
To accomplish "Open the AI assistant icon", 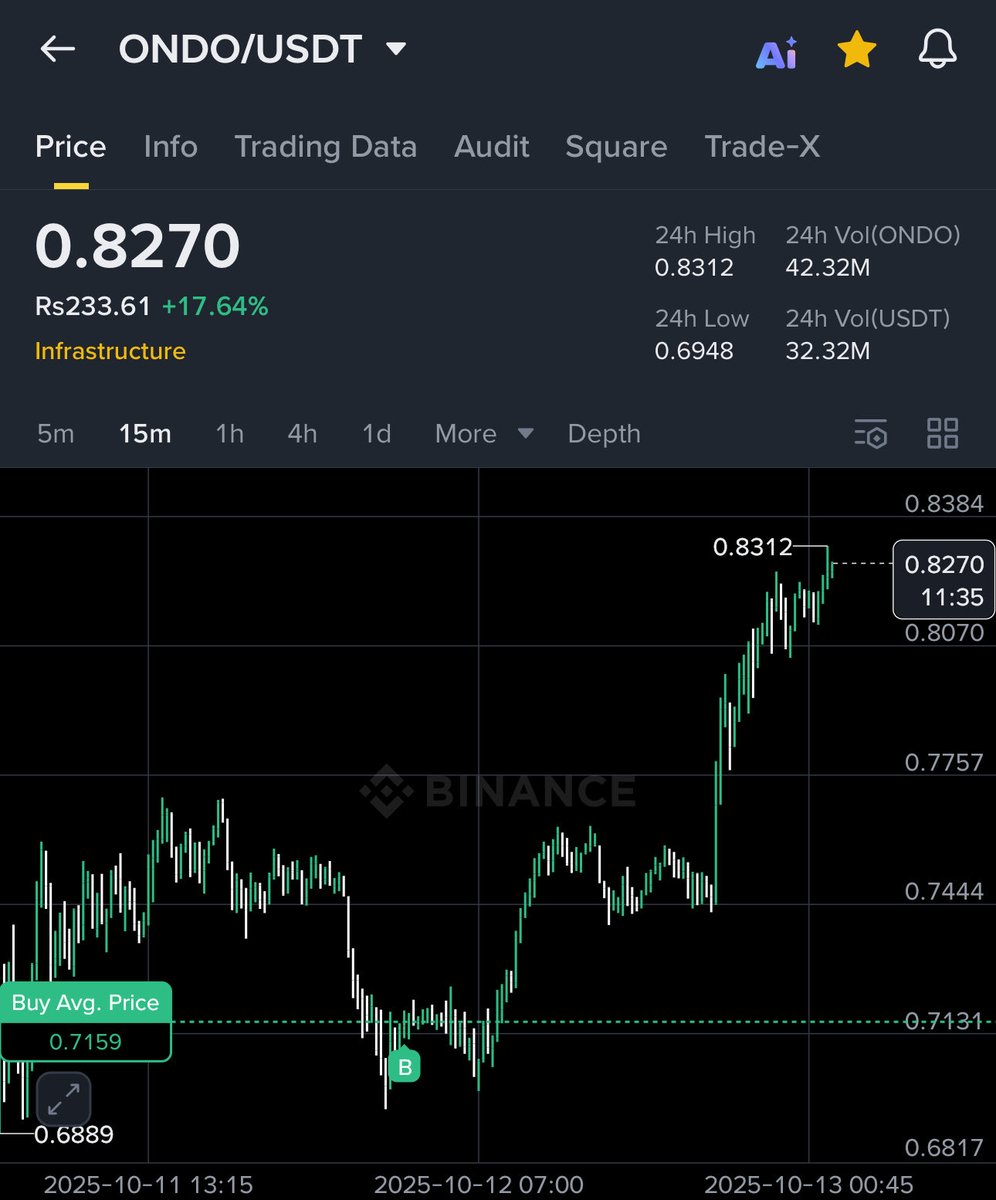I will [776, 52].
